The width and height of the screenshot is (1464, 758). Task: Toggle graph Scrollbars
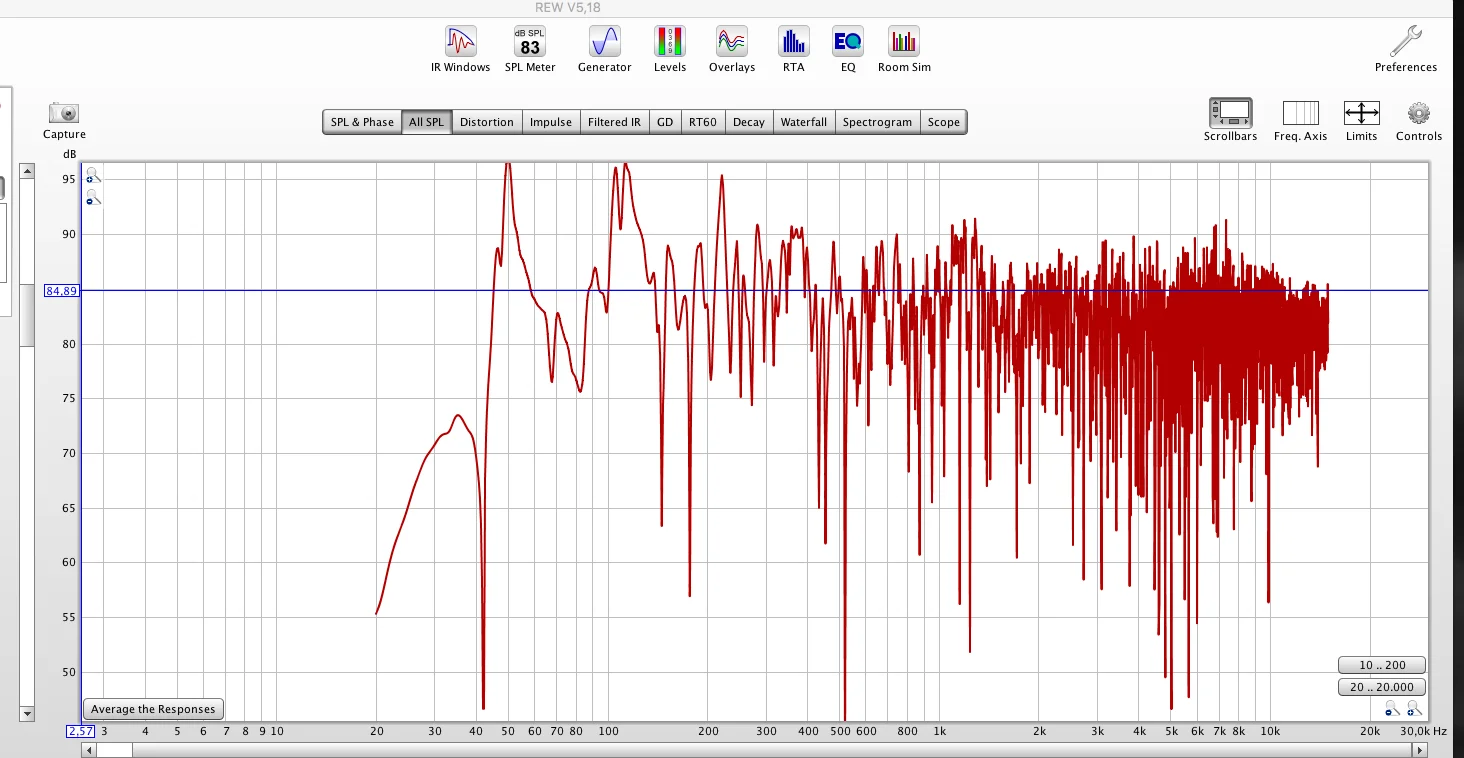(1230, 120)
